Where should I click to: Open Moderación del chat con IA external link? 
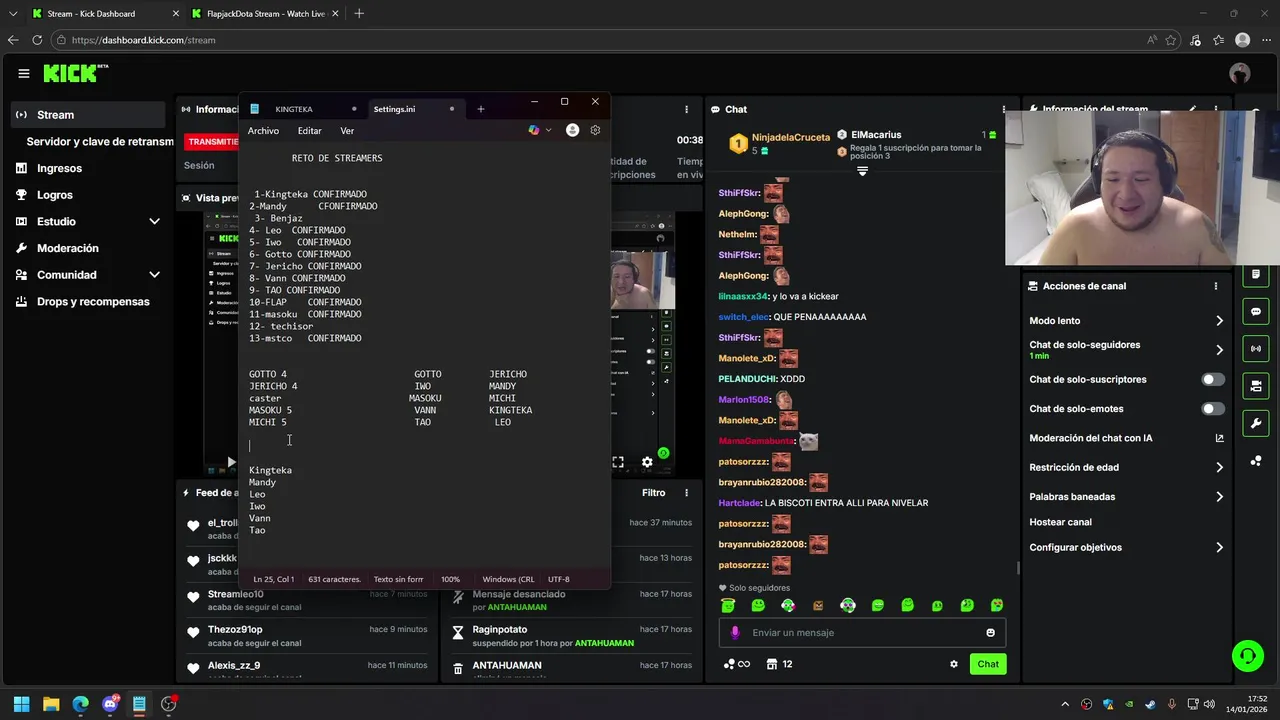1219,438
